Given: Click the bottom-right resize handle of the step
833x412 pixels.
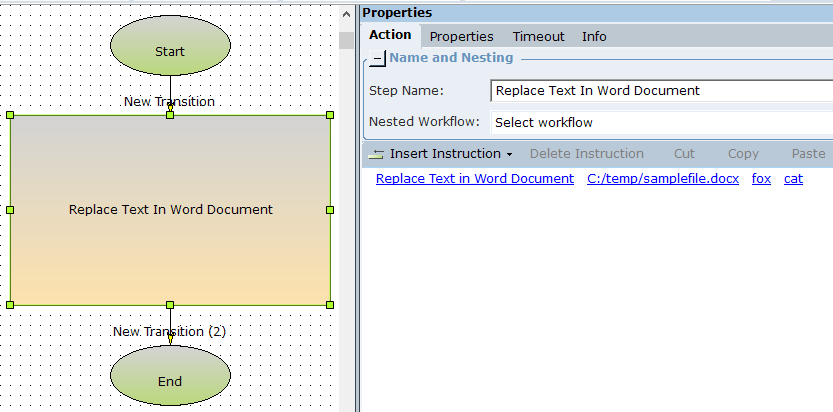Looking at the screenshot, I should tap(330, 304).
